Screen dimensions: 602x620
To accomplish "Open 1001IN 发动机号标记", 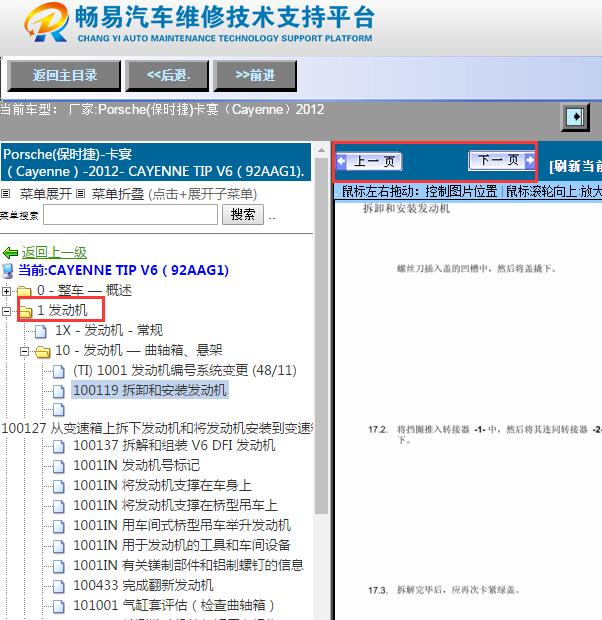I will click(136, 465).
